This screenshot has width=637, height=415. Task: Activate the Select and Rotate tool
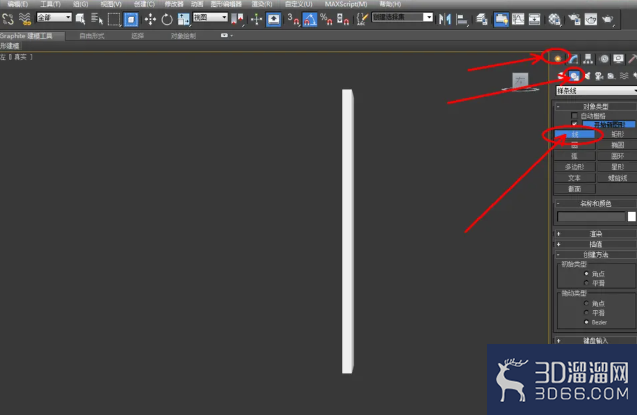(x=167, y=19)
